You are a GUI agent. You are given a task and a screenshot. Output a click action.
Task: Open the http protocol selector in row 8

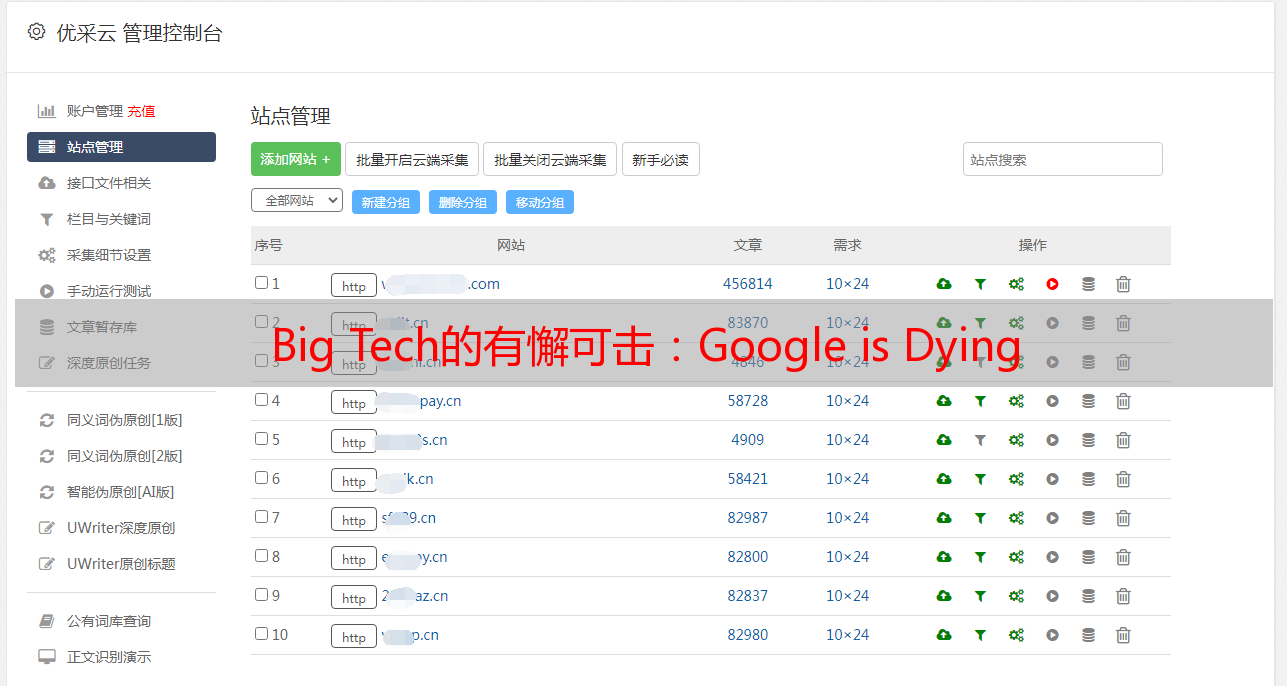point(353,558)
